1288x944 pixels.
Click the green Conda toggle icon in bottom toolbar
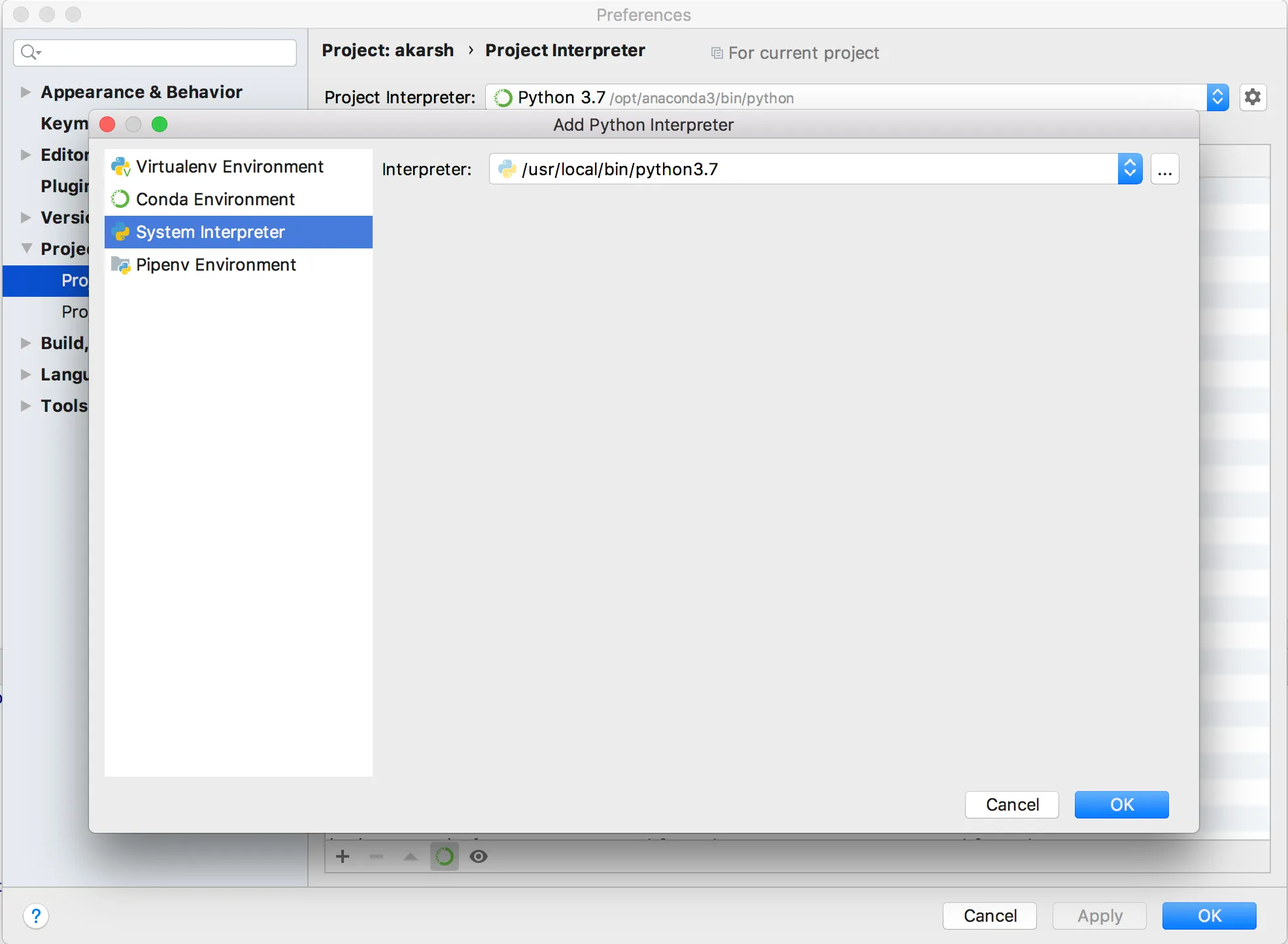tap(445, 856)
